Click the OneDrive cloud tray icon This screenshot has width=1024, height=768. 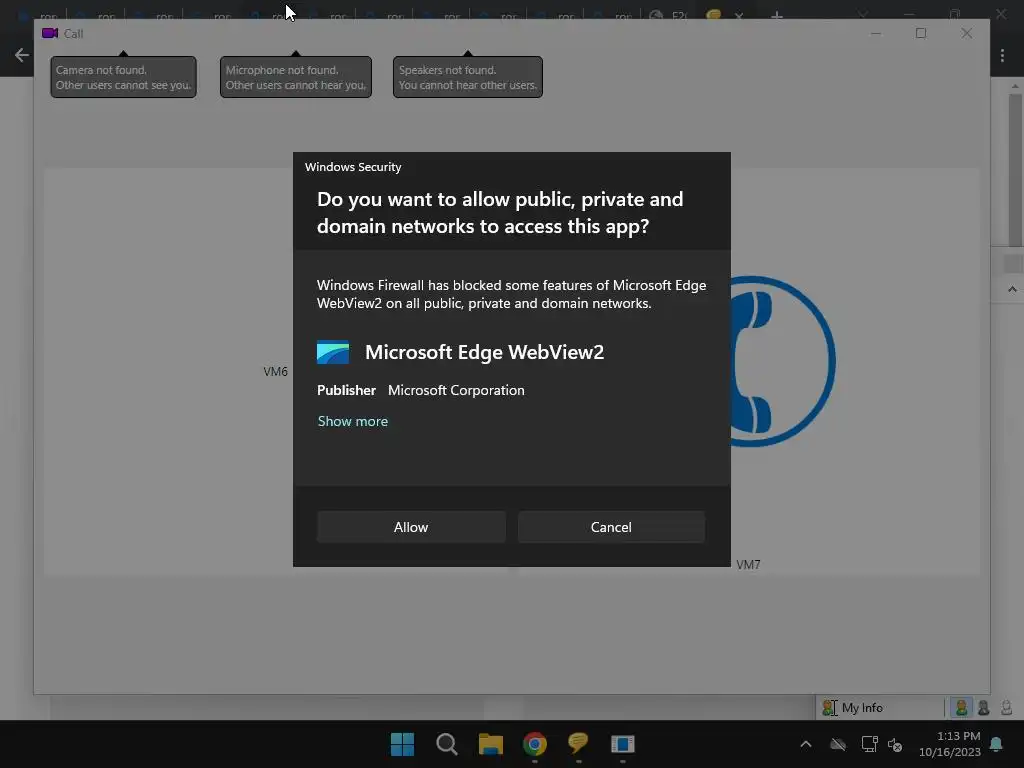(x=838, y=744)
